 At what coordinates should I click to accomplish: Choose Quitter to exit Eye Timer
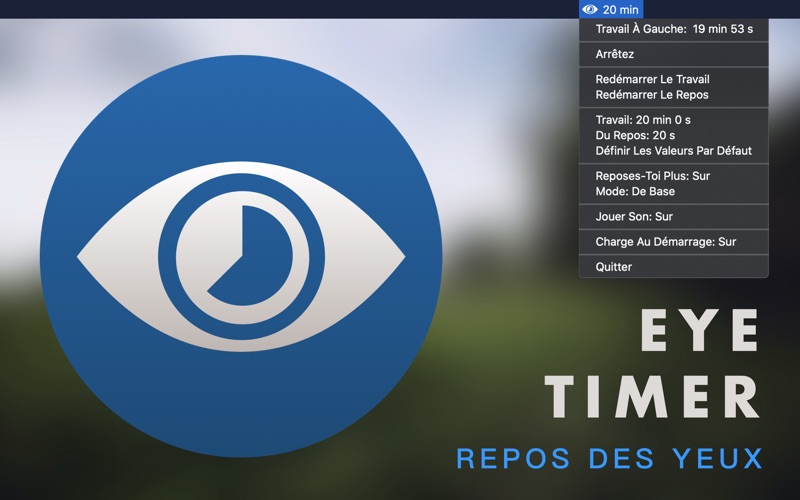[x=673, y=267]
